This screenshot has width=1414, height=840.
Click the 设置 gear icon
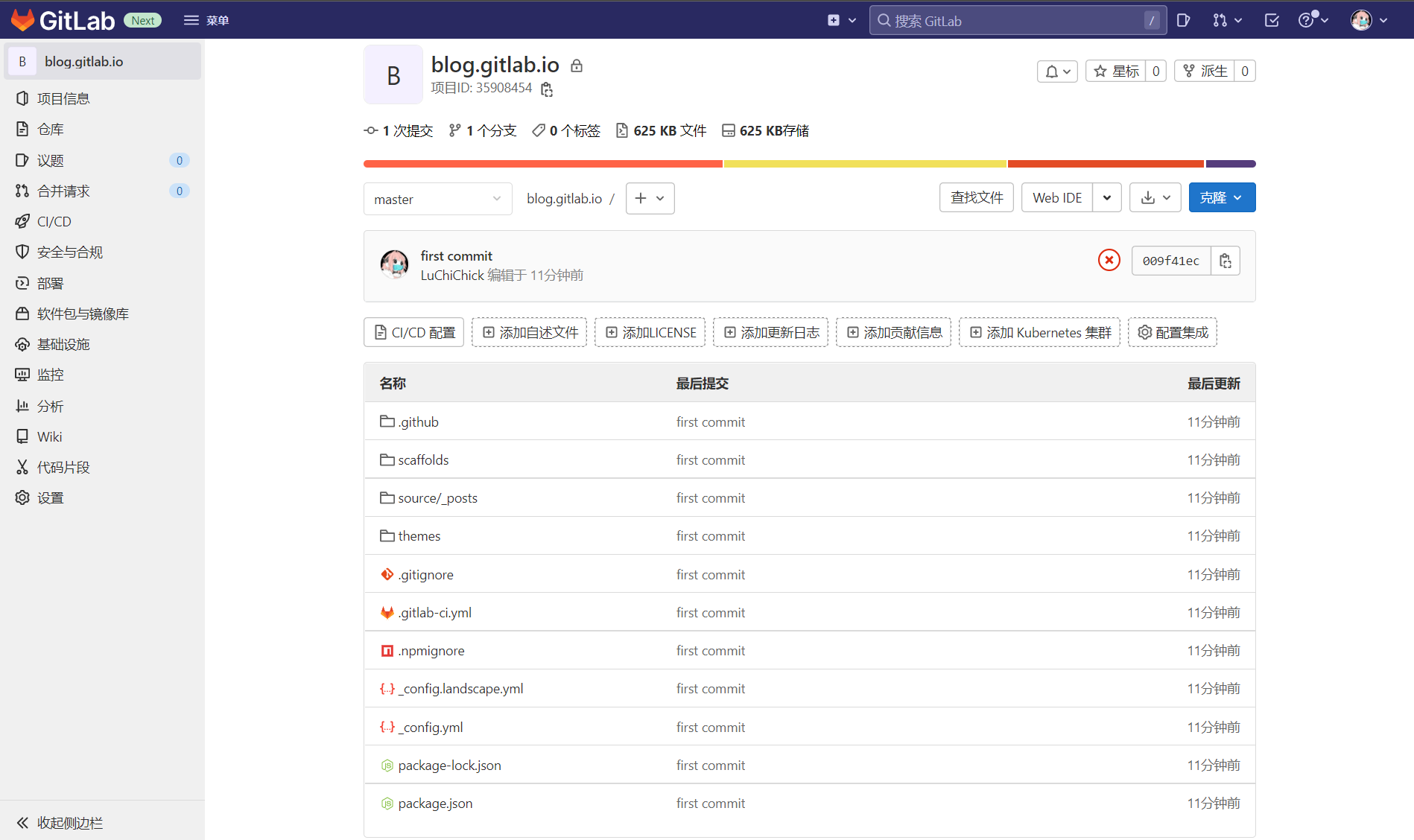(22, 497)
